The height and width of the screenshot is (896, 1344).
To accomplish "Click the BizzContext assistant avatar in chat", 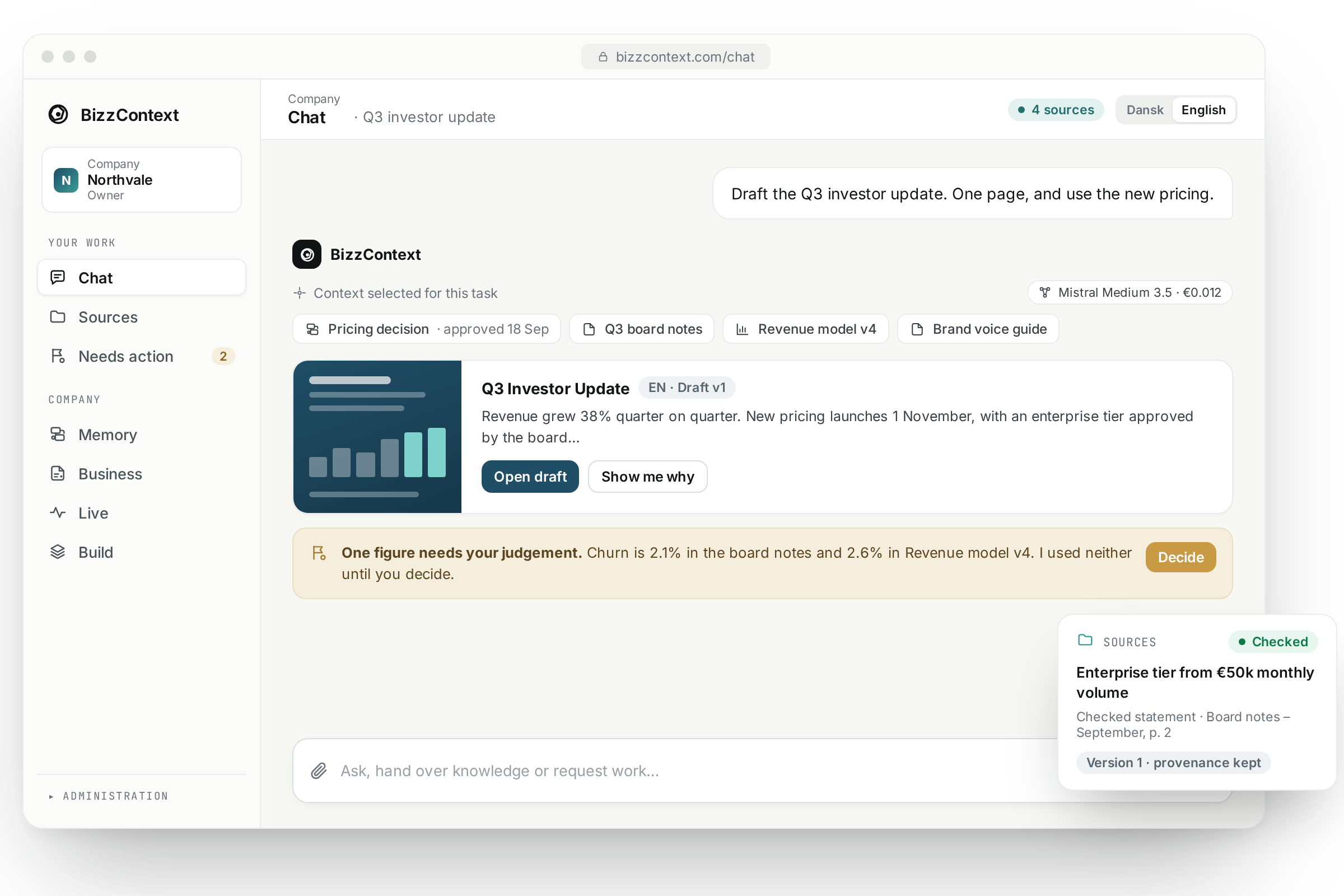I will point(307,254).
